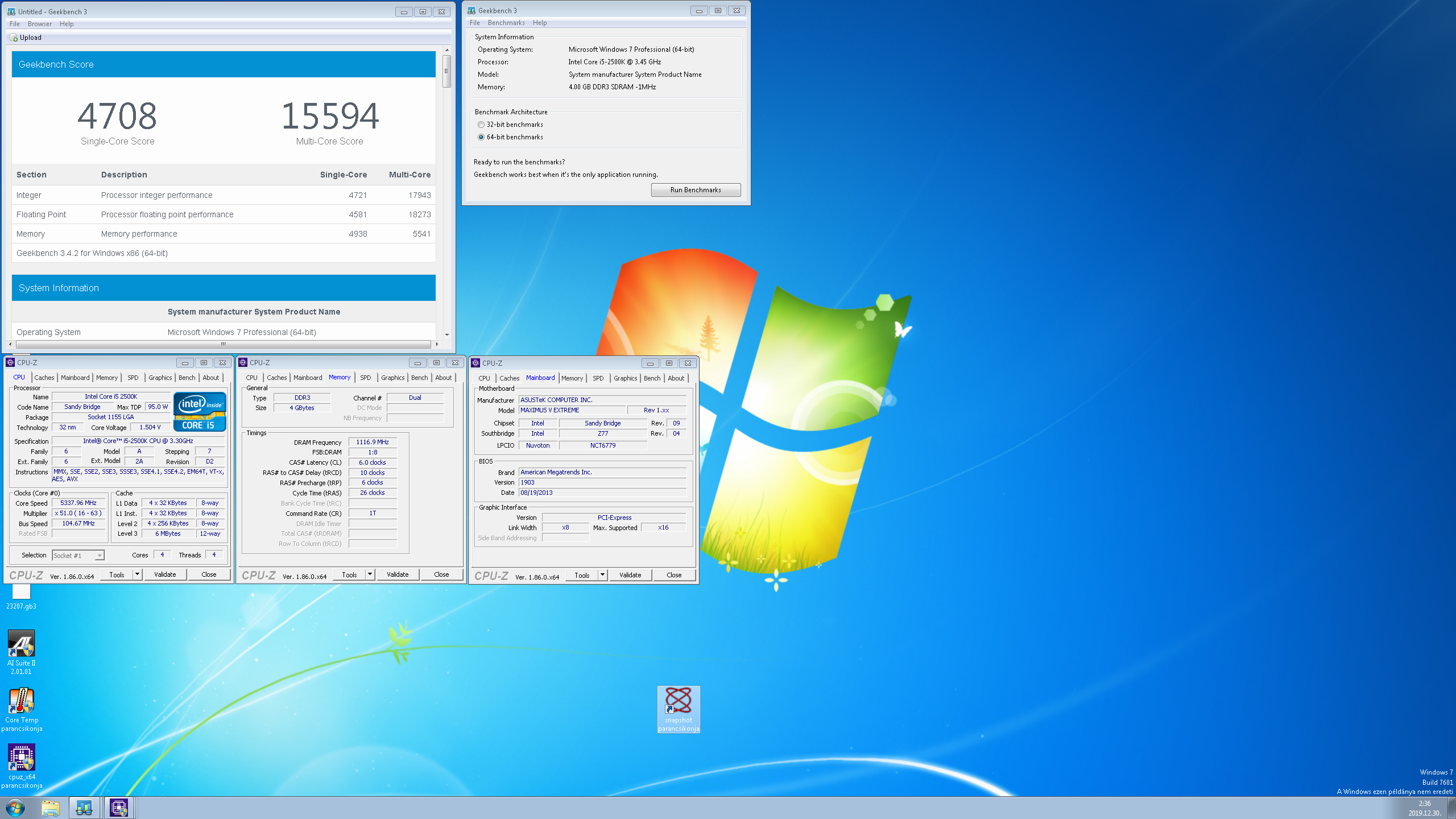Screen dimensions: 1456x819
Task: Click the first CPU-Z window title icon
Action: [x=10, y=362]
